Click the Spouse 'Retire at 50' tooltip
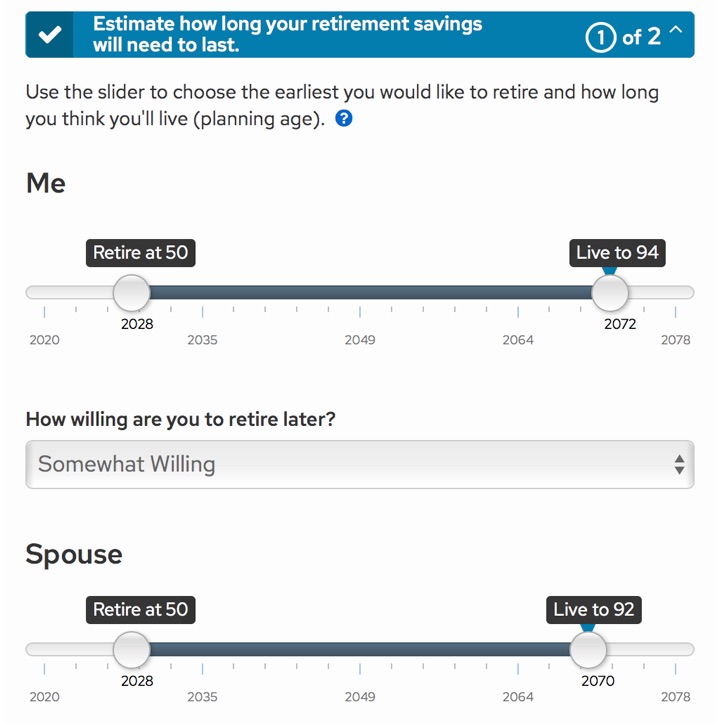This screenshot has width=720, height=724. (140, 610)
